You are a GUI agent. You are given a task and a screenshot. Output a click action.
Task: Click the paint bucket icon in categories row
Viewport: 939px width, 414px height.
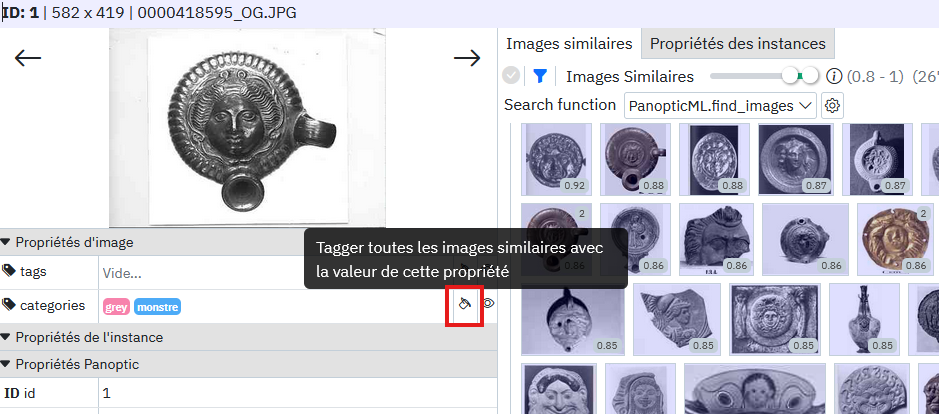(x=464, y=304)
